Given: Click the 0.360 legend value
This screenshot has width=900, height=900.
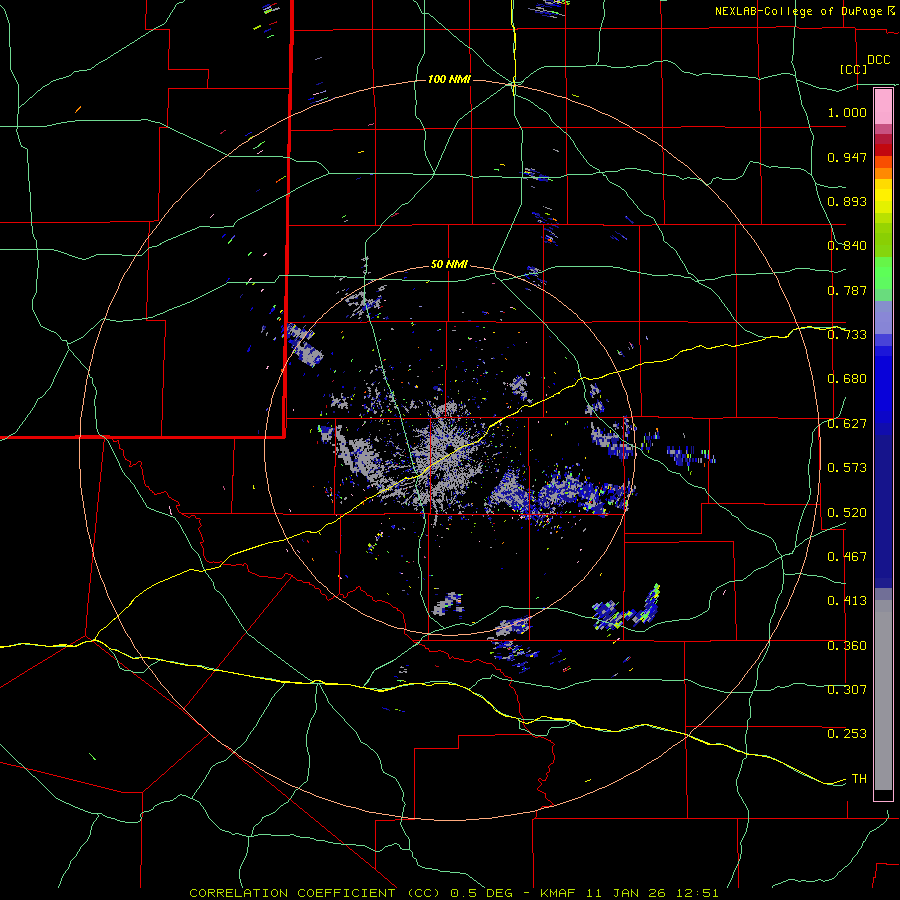Looking at the screenshot, I should [847, 646].
